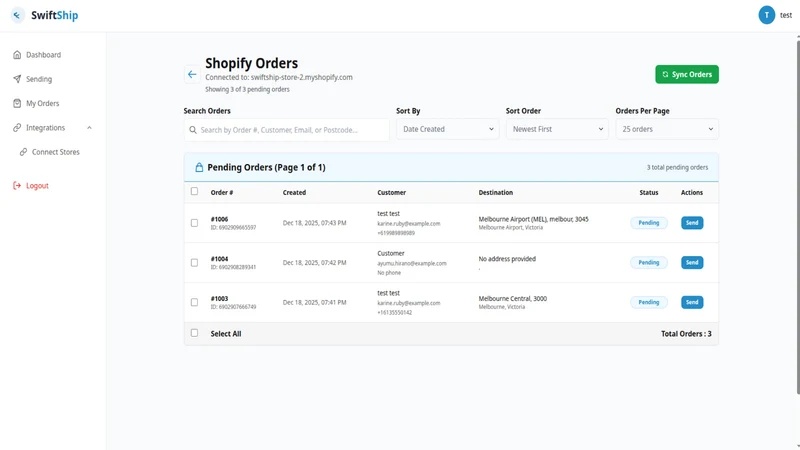The height and width of the screenshot is (450, 800).
Task: Click the test username label
Action: point(786,15)
